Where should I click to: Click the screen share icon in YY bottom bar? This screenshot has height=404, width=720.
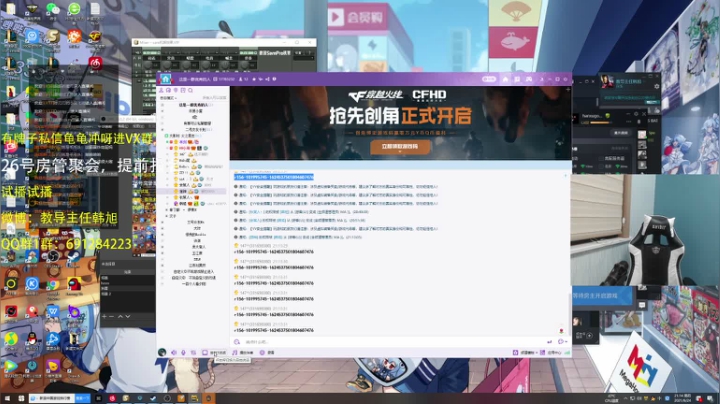(205, 353)
